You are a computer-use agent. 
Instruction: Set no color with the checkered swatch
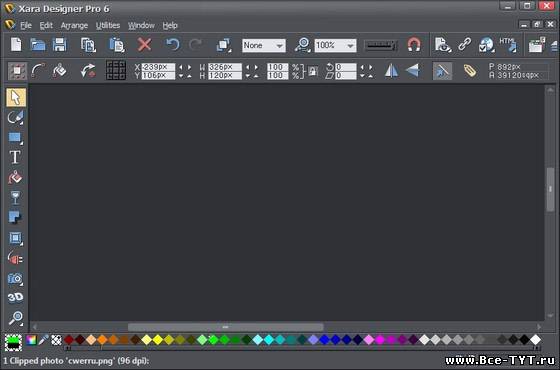pos(56,340)
